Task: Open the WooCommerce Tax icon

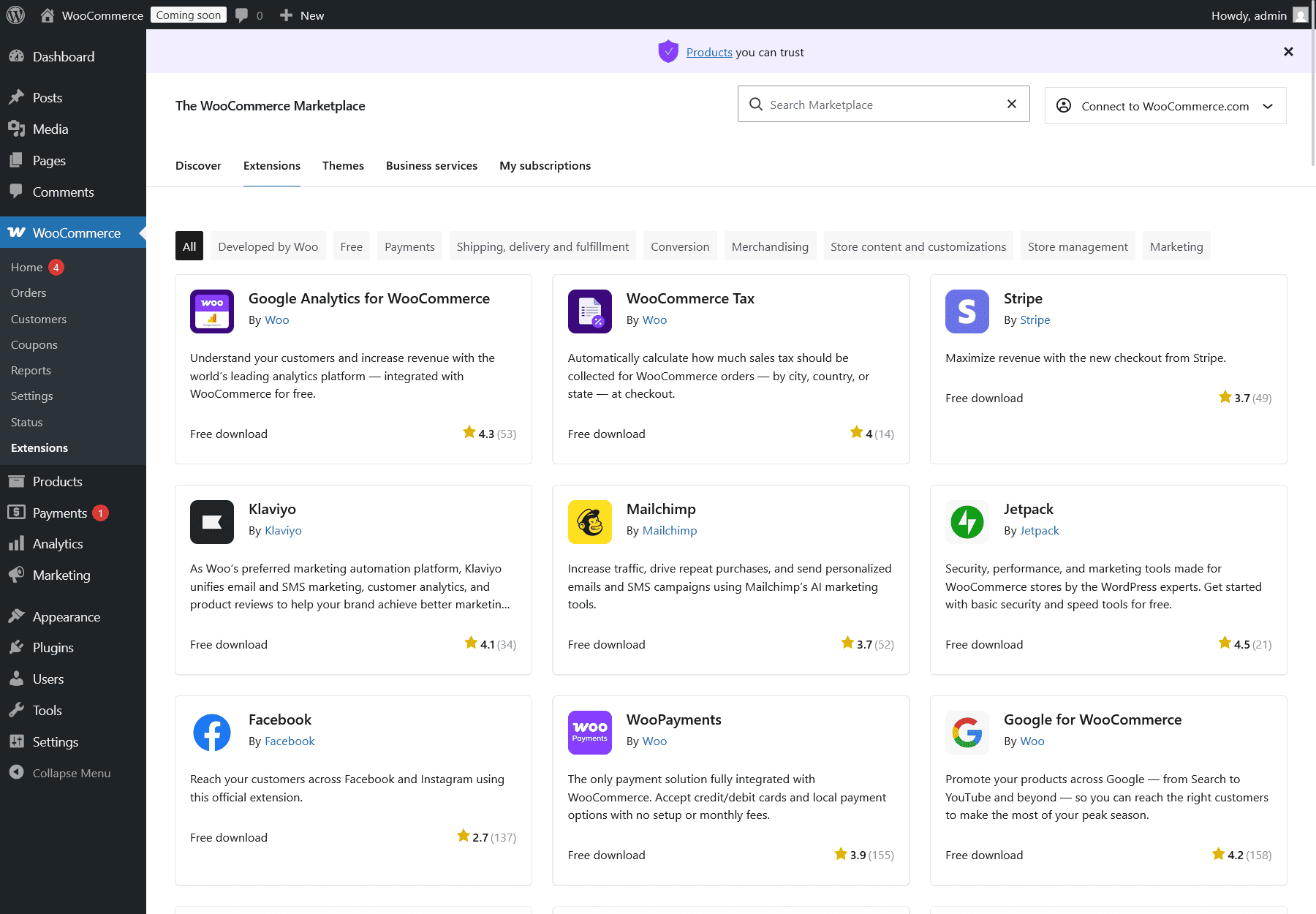Action: click(x=589, y=311)
